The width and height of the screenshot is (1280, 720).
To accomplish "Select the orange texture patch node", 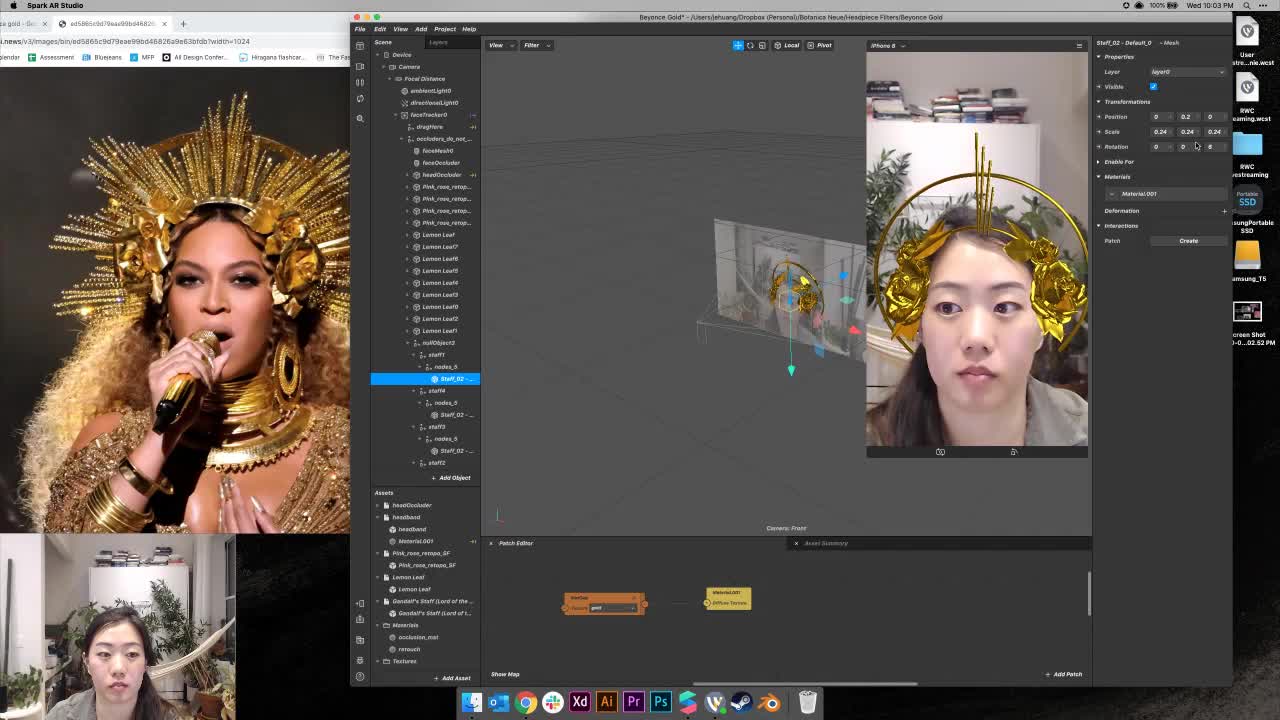I will click(x=604, y=603).
